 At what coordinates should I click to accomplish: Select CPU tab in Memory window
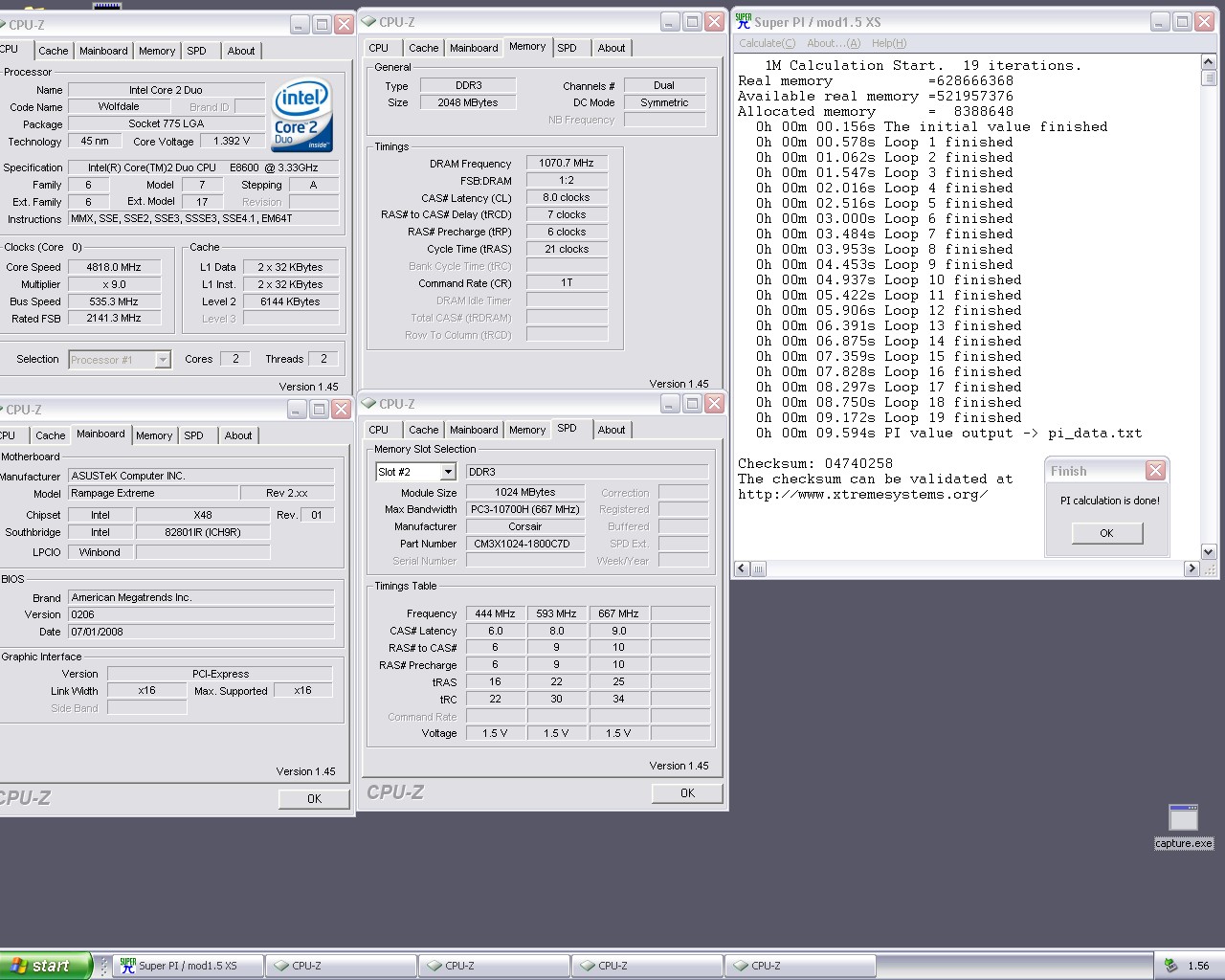coord(379,48)
